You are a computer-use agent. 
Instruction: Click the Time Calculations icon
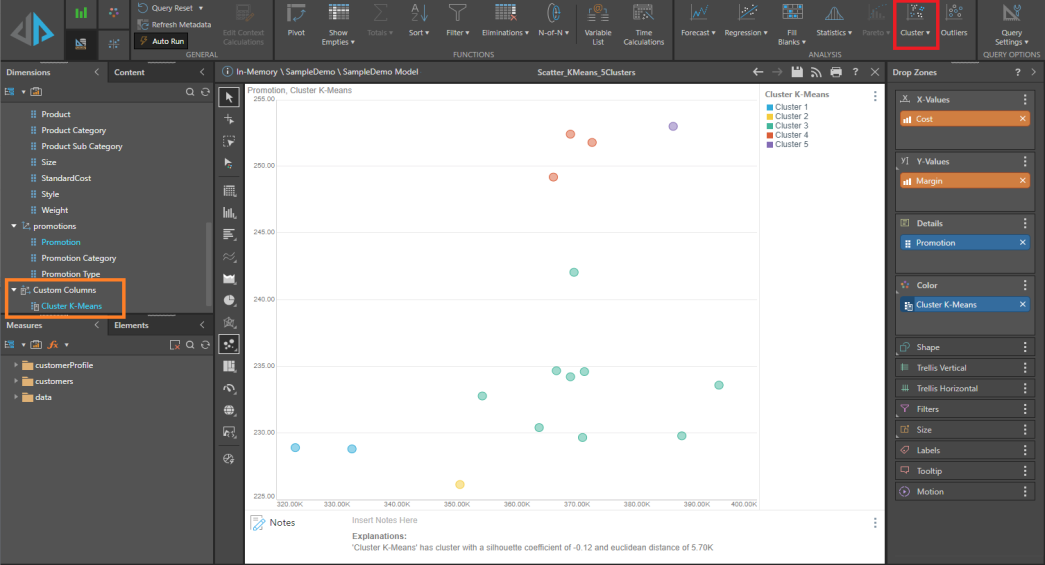tap(643, 24)
